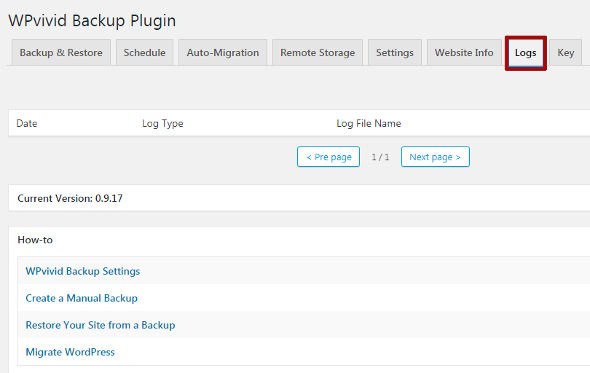This screenshot has width=590, height=373.
Task: Open the Auto-Migration tab
Action: [x=223, y=53]
